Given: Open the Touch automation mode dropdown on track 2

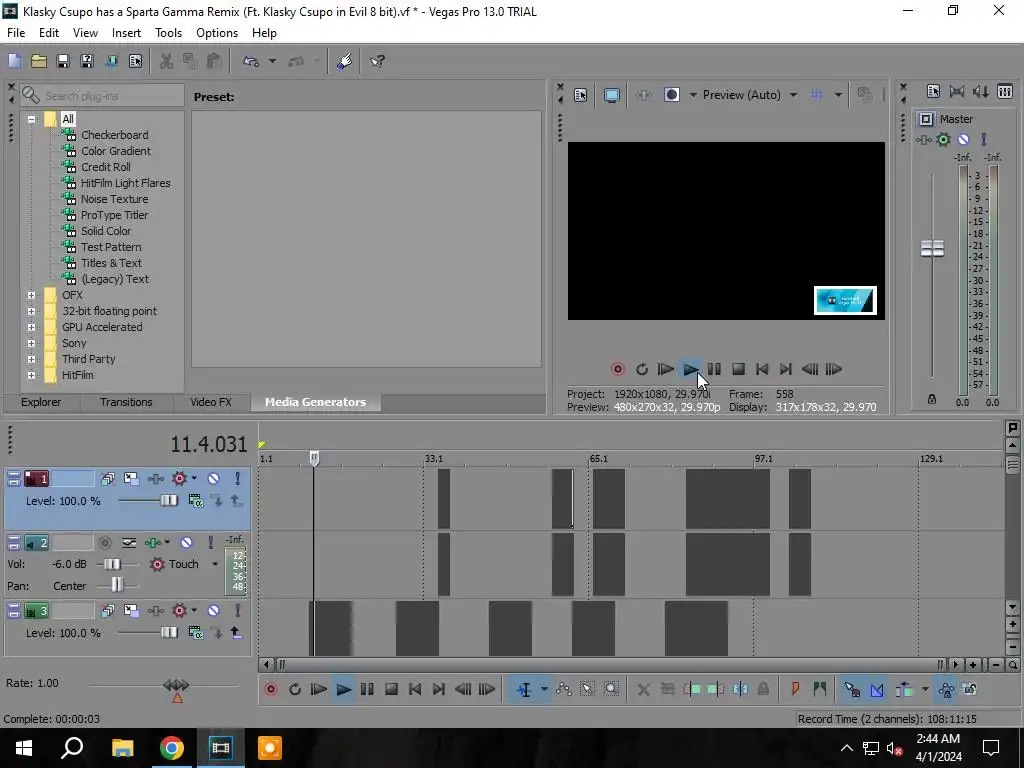Looking at the screenshot, I should tap(215, 564).
